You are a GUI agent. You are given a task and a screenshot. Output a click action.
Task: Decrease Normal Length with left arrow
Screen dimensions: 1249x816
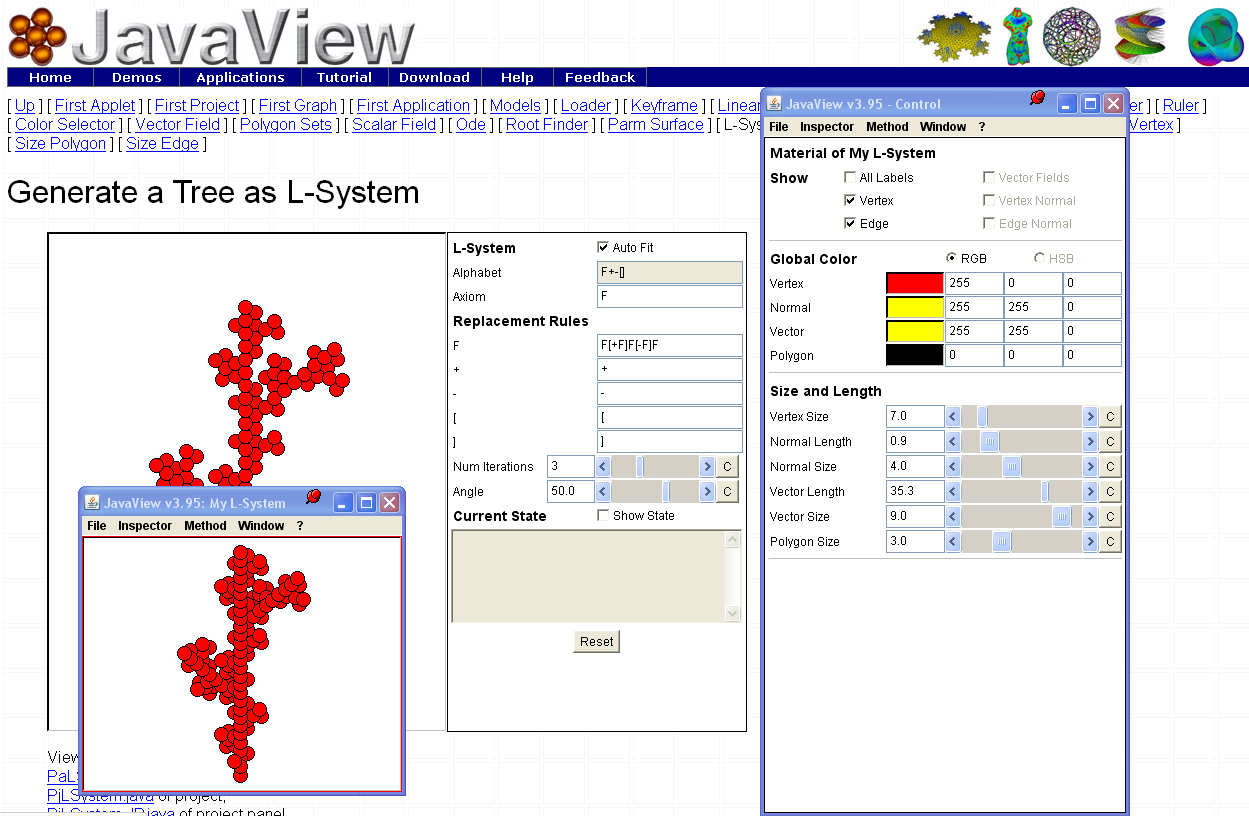tap(953, 442)
